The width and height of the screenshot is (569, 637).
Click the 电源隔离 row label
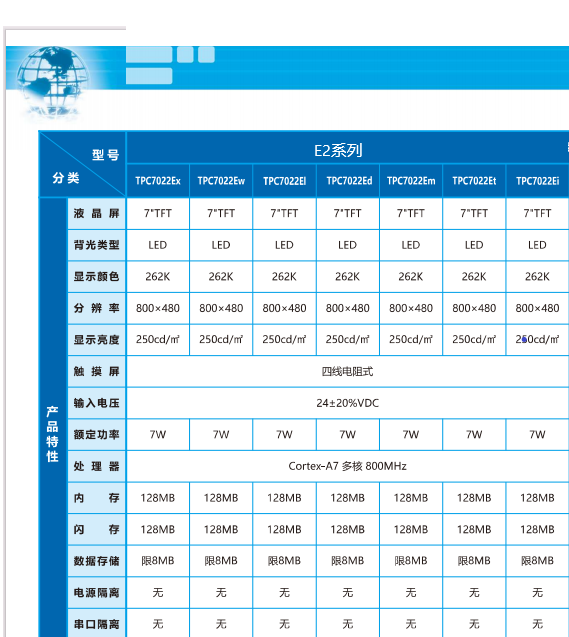point(96,593)
